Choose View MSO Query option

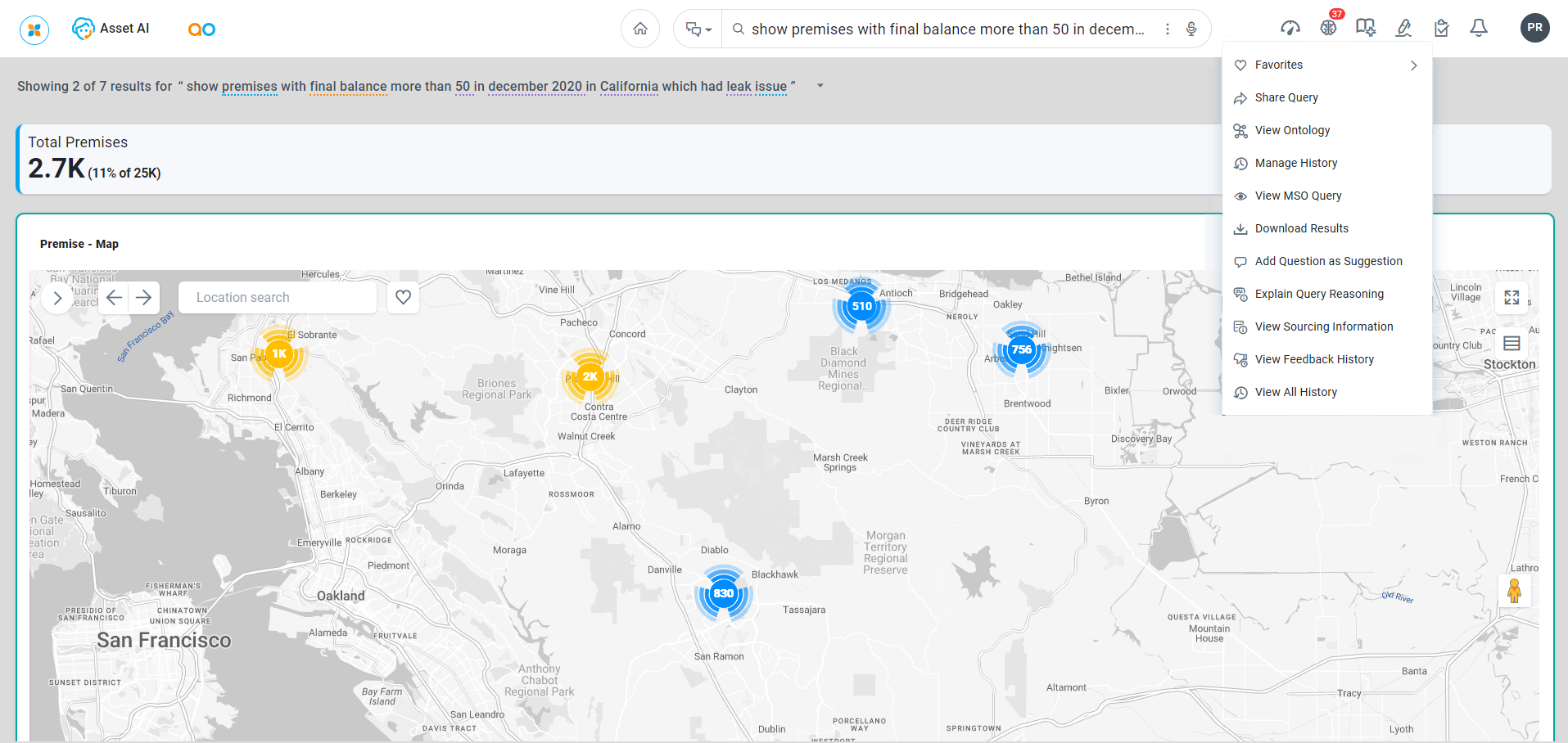point(1298,196)
